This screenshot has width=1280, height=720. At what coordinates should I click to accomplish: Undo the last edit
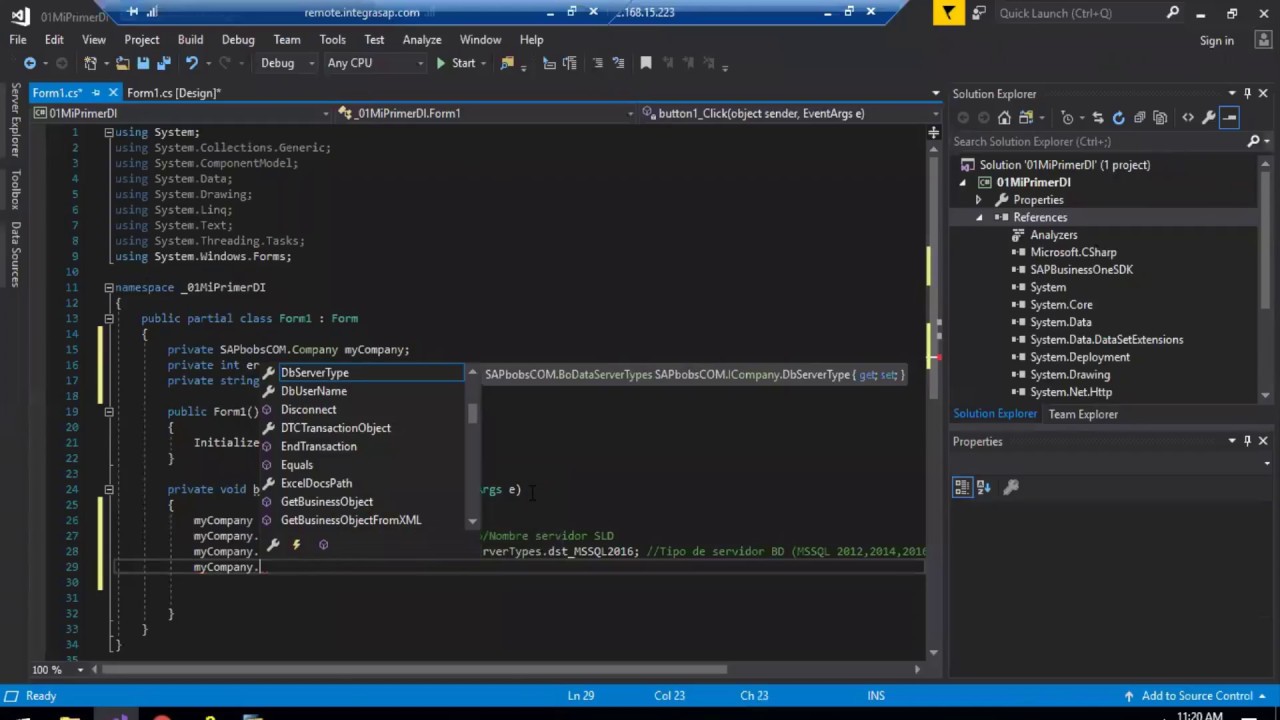click(x=191, y=63)
